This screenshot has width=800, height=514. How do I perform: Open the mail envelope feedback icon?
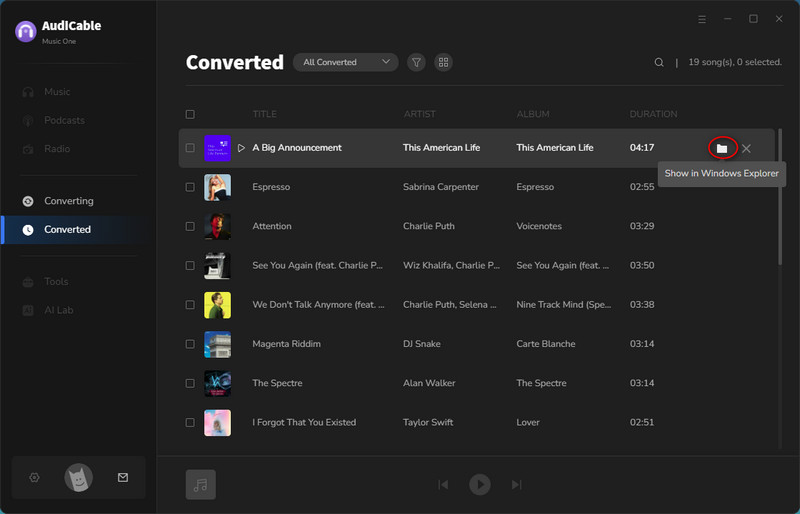pyautogui.click(x=123, y=477)
